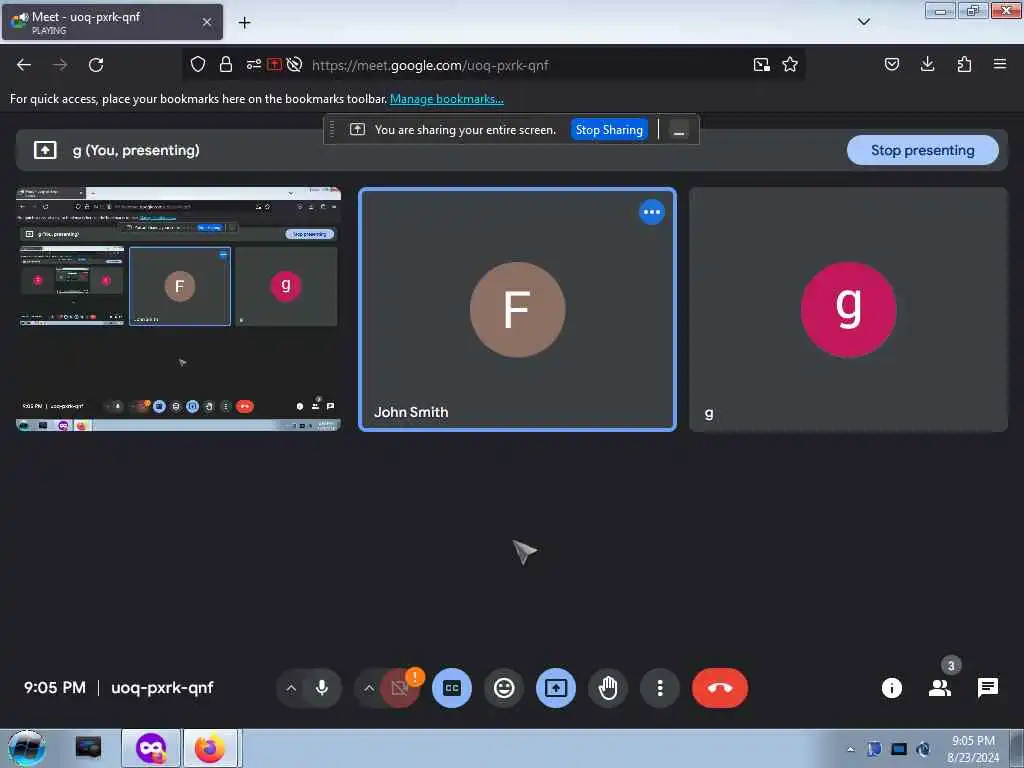The image size is (1024, 768).
Task: Click the uoq-pxrk-qnf meeting code text
Action: (163, 688)
